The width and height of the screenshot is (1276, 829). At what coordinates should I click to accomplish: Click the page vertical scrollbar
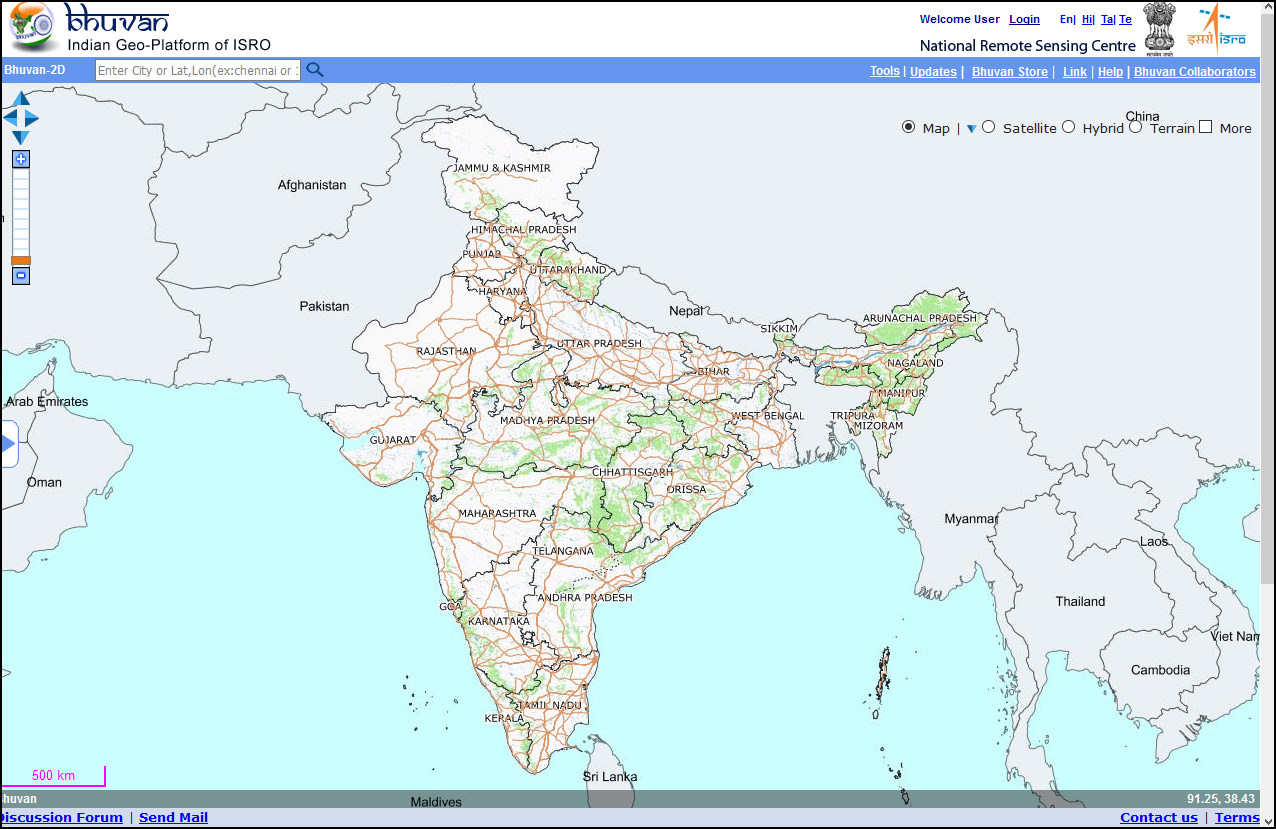point(1268,300)
